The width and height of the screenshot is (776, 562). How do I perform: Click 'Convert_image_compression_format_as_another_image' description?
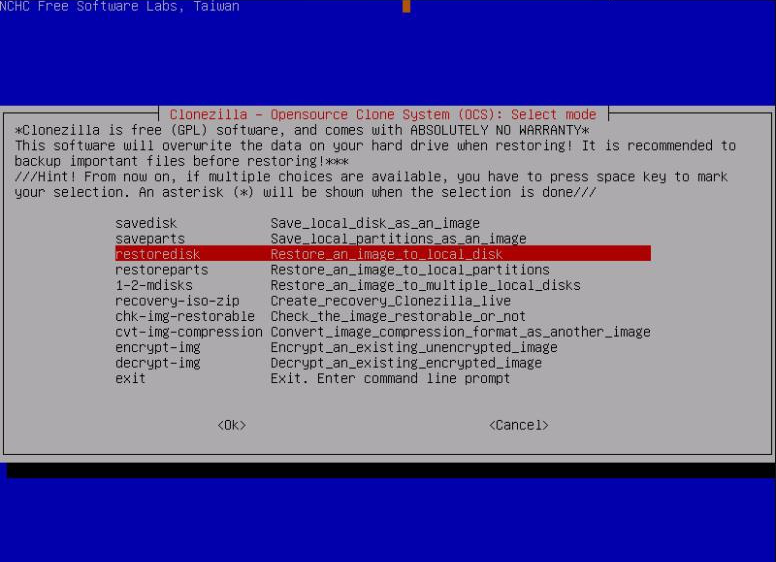[461, 332]
